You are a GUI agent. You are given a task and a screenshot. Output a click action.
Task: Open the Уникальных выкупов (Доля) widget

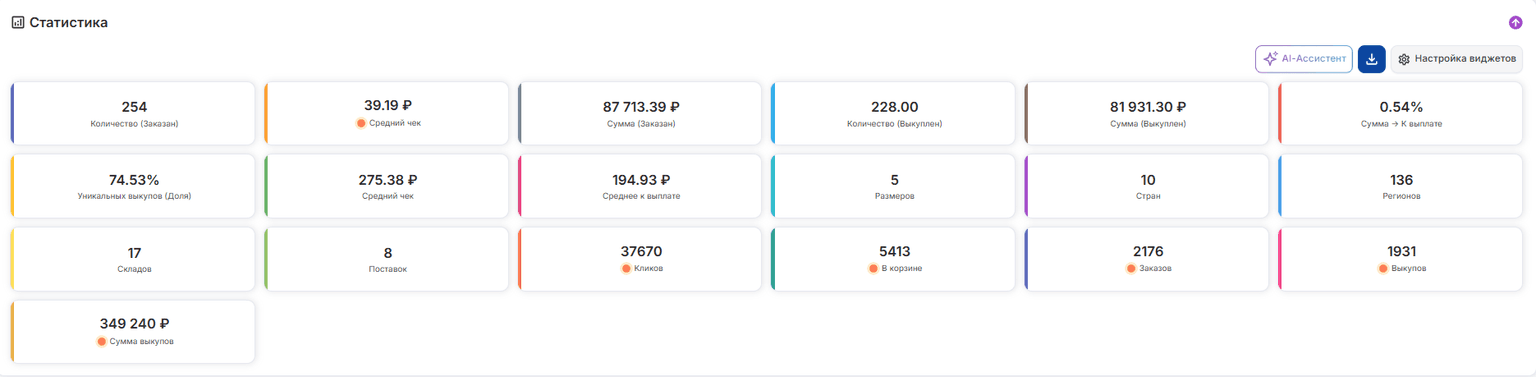point(133,186)
